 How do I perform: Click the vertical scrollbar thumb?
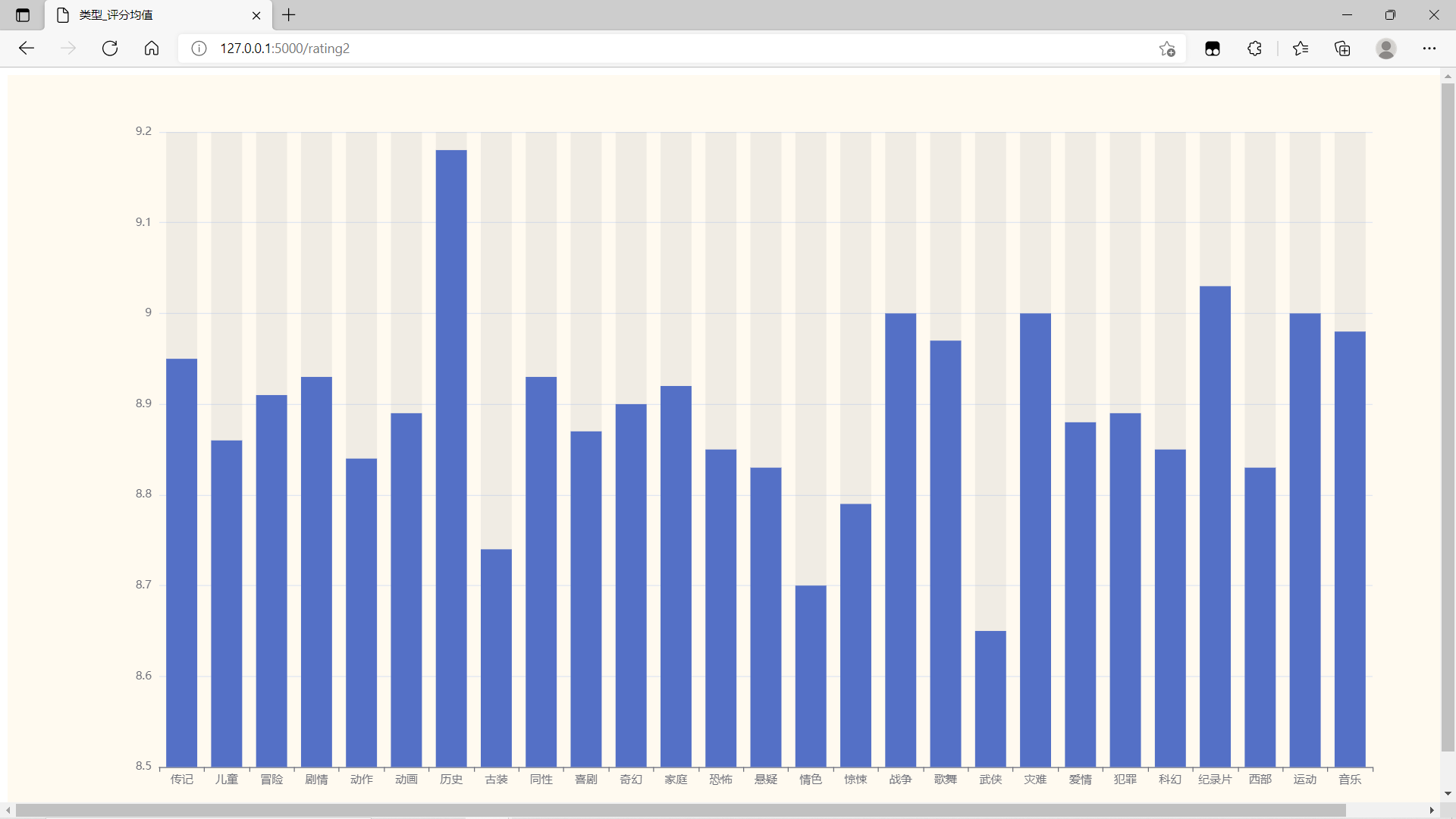[1448, 417]
